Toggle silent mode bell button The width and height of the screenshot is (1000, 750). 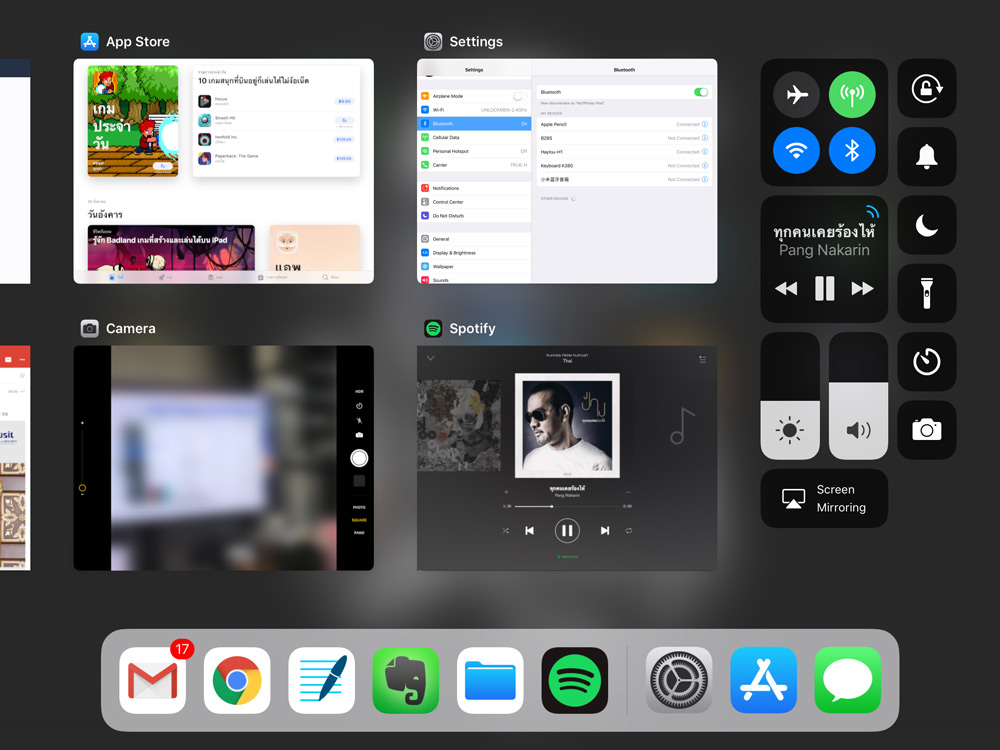(x=926, y=156)
